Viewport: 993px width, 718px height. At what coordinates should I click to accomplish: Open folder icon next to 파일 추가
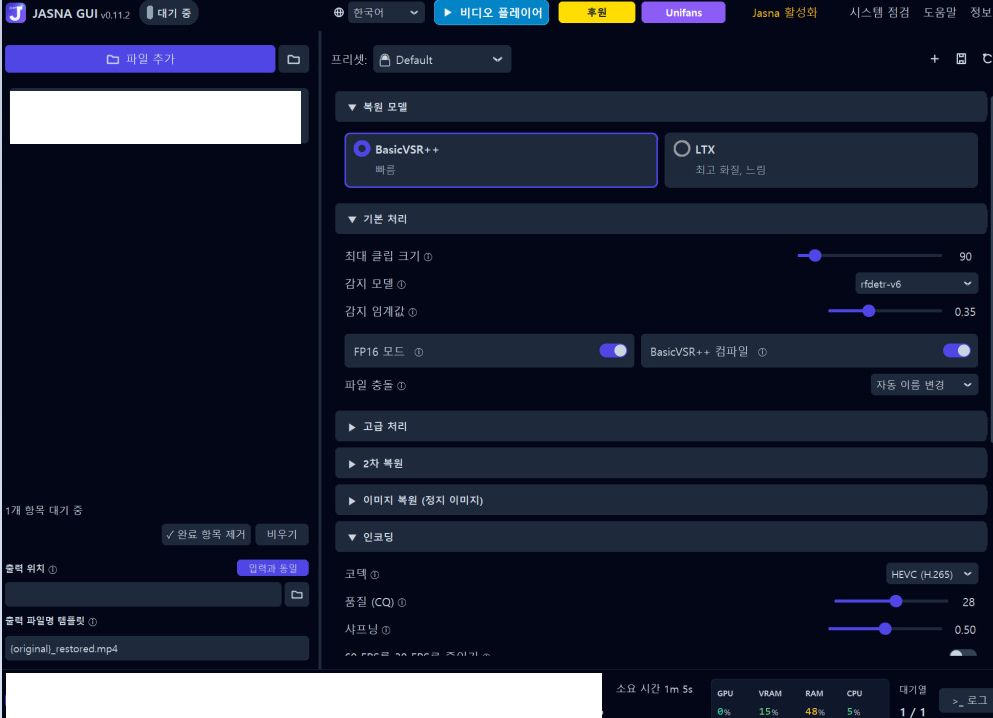tap(294, 60)
